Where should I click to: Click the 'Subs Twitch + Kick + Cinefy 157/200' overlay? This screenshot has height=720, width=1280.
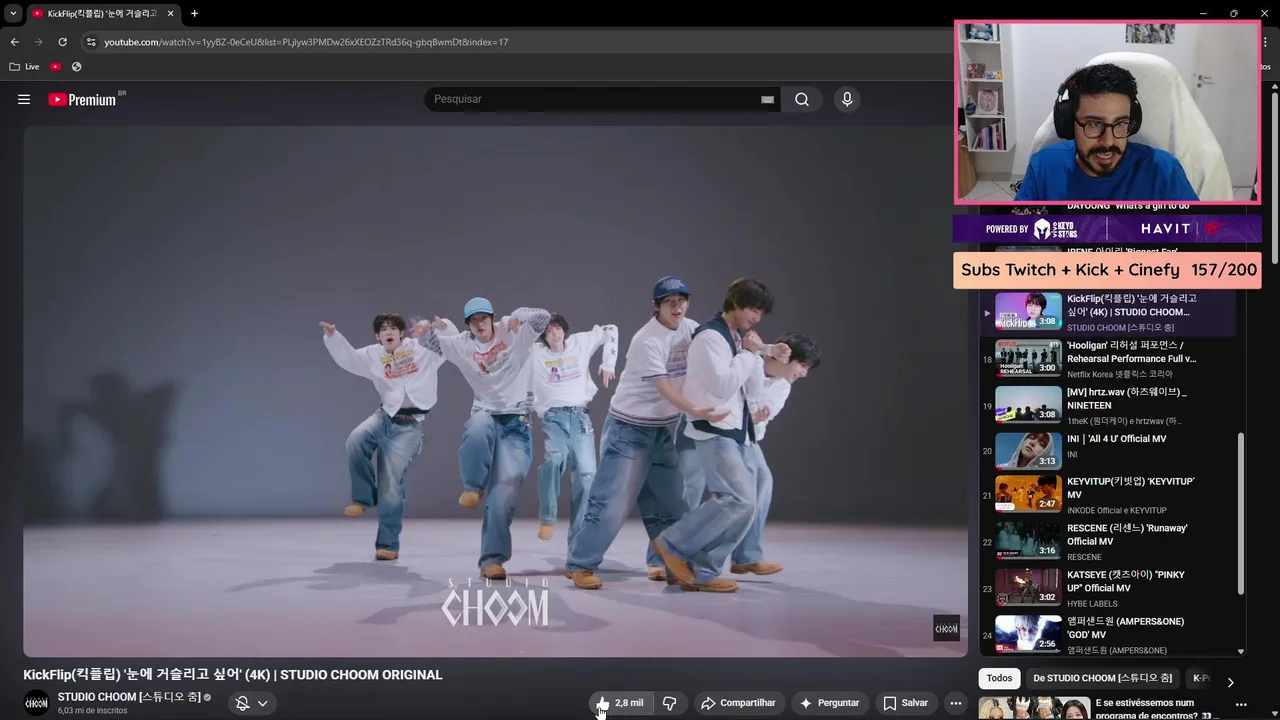tap(1108, 270)
